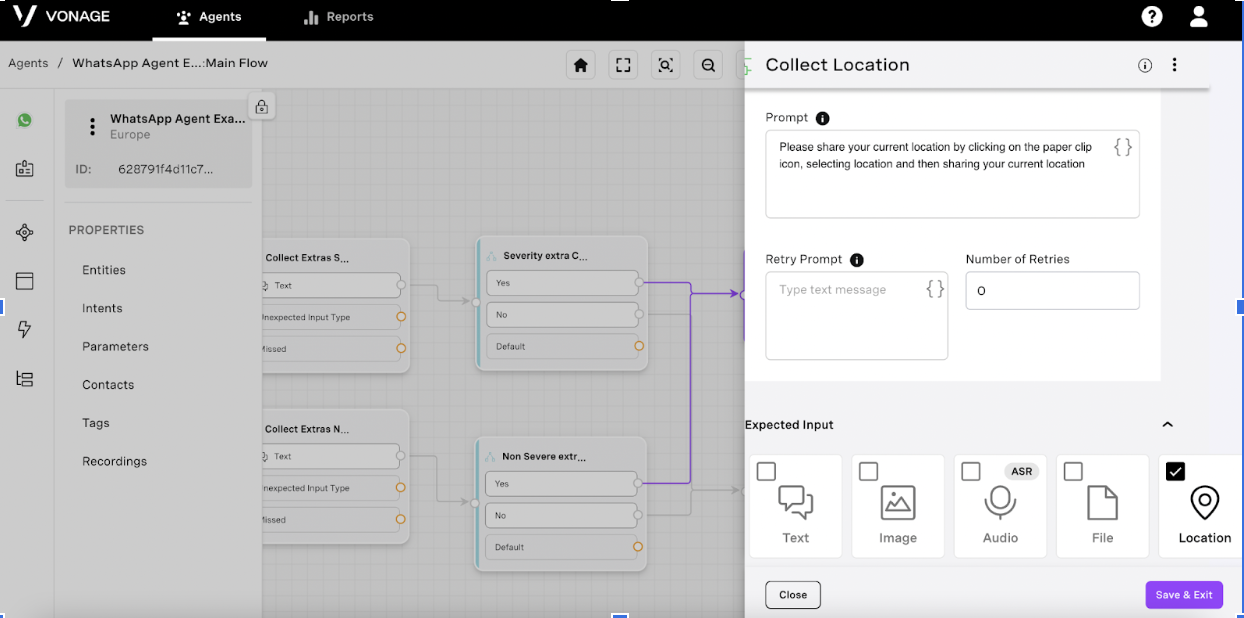Click the integrations node sidebar icon
This screenshot has width=1244, height=618.
(25, 233)
